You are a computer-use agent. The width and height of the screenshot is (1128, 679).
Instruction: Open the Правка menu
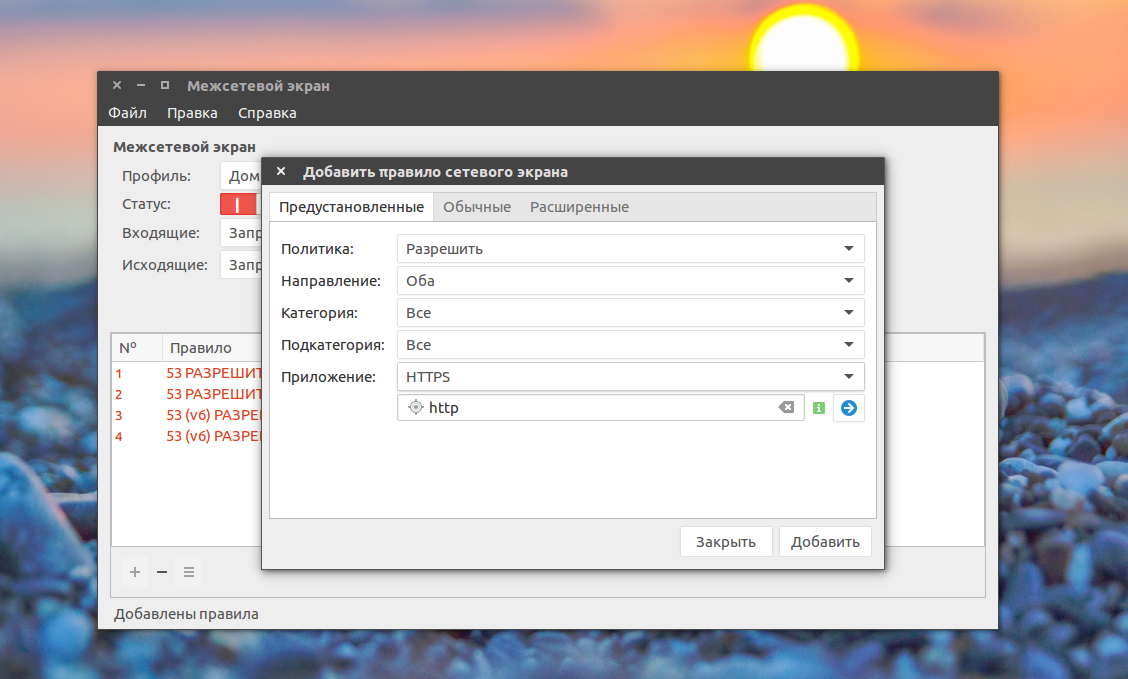192,113
